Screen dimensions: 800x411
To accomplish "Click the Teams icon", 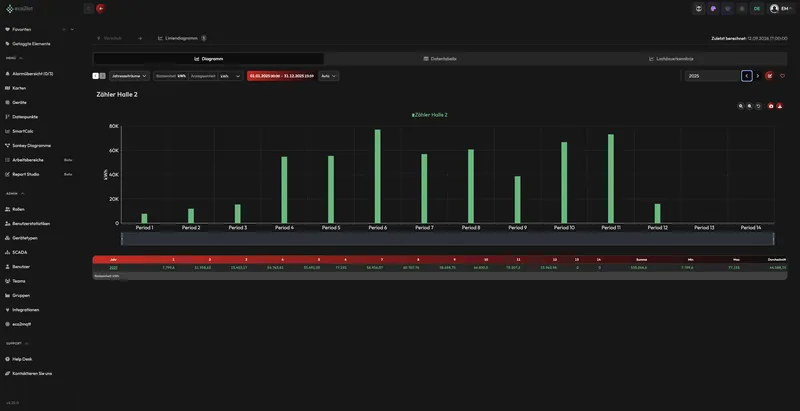I will 8,281.
